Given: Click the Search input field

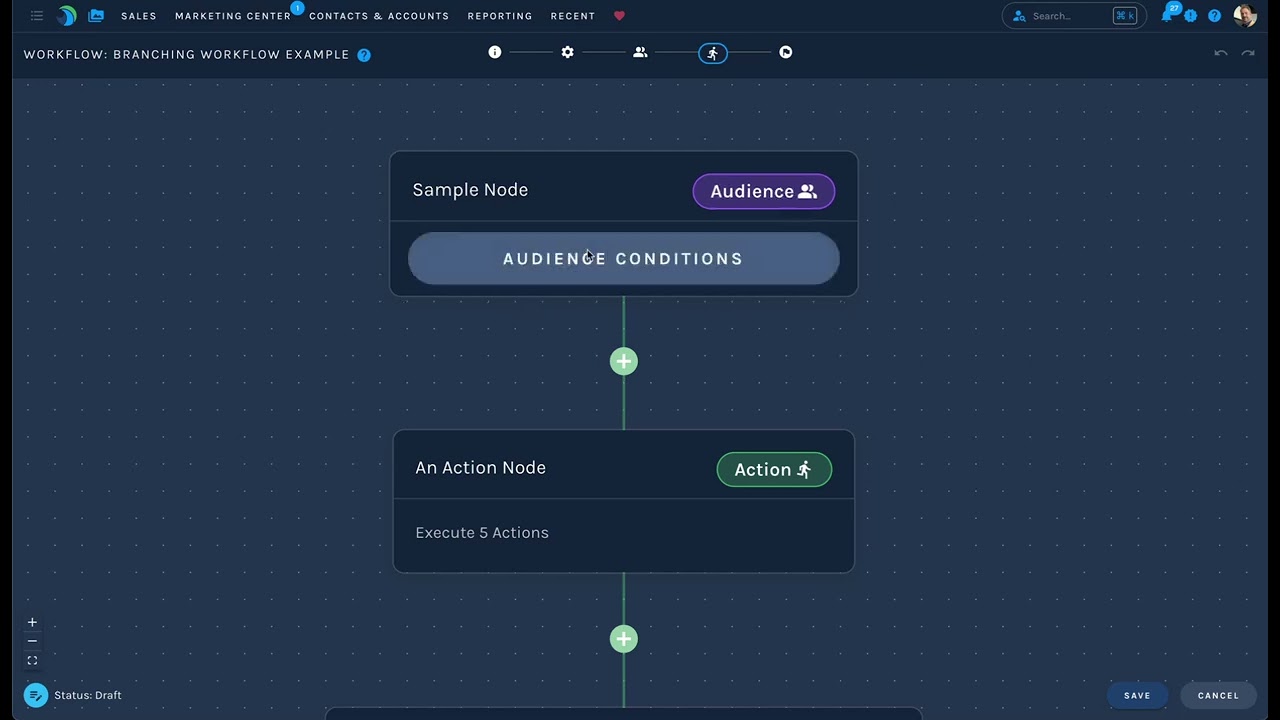Looking at the screenshot, I should pos(1073,16).
